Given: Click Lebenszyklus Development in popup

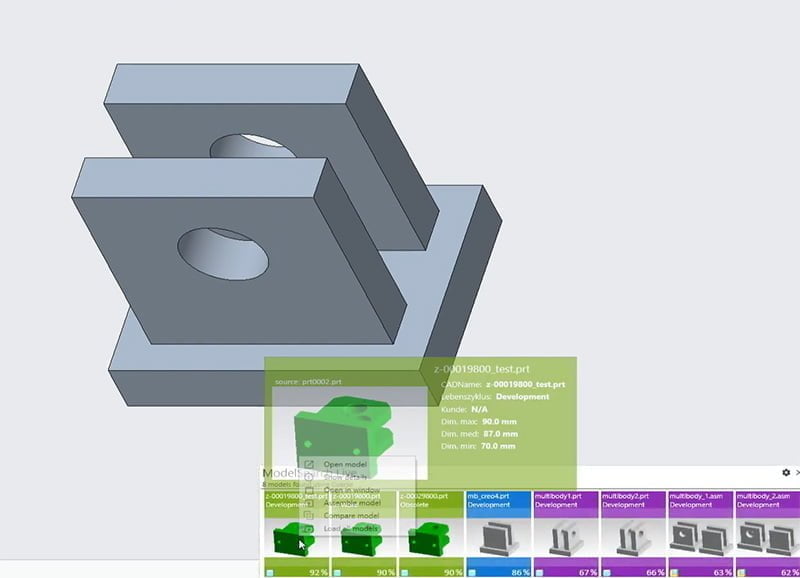Looking at the screenshot, I should [x=495, y=396].
